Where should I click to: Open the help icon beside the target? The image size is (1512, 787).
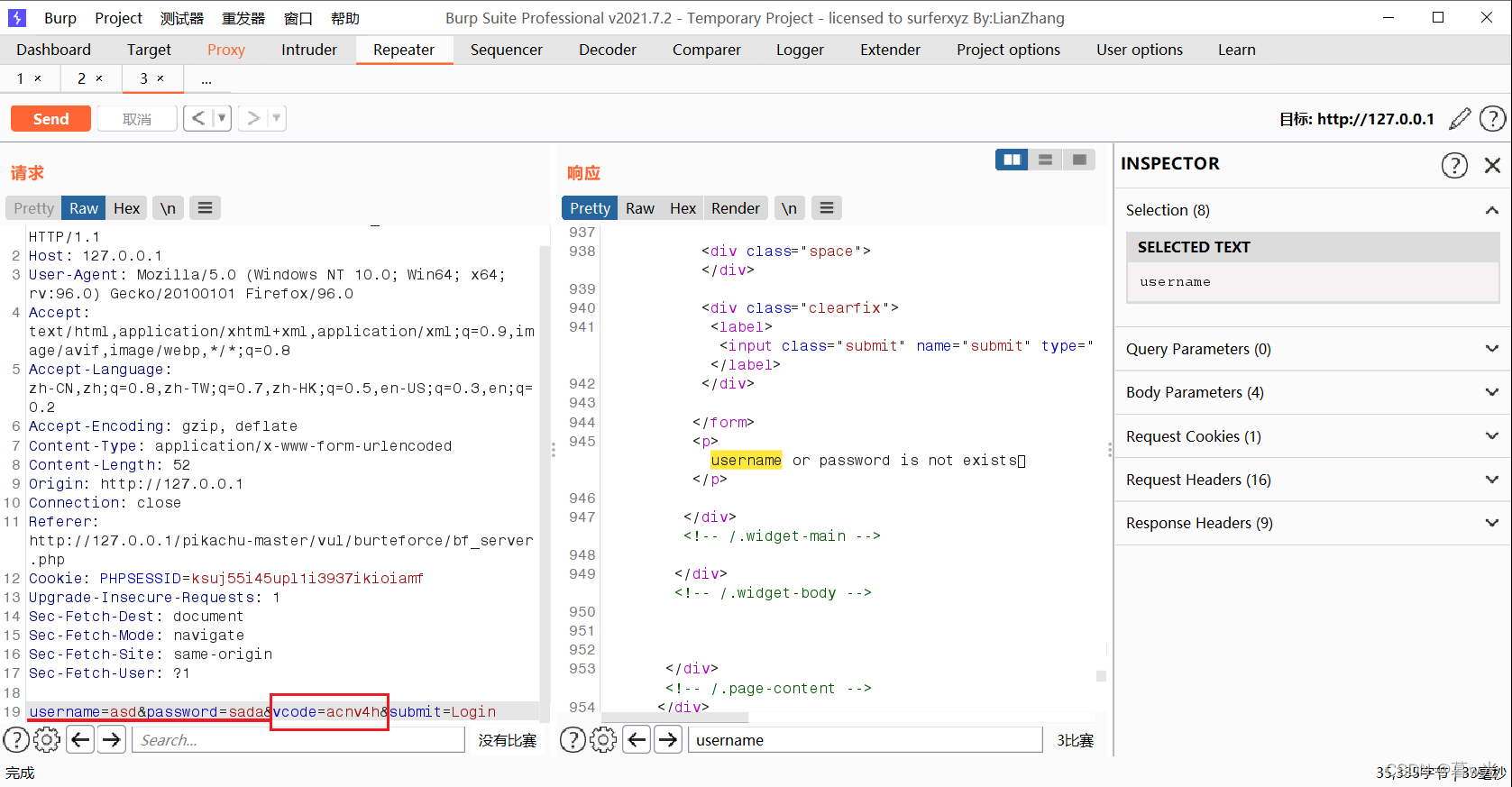[x=1492, y=119]
